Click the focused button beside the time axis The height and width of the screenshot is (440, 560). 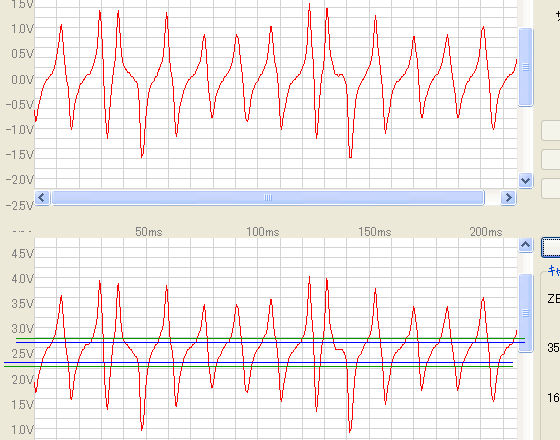click(551, 247)
